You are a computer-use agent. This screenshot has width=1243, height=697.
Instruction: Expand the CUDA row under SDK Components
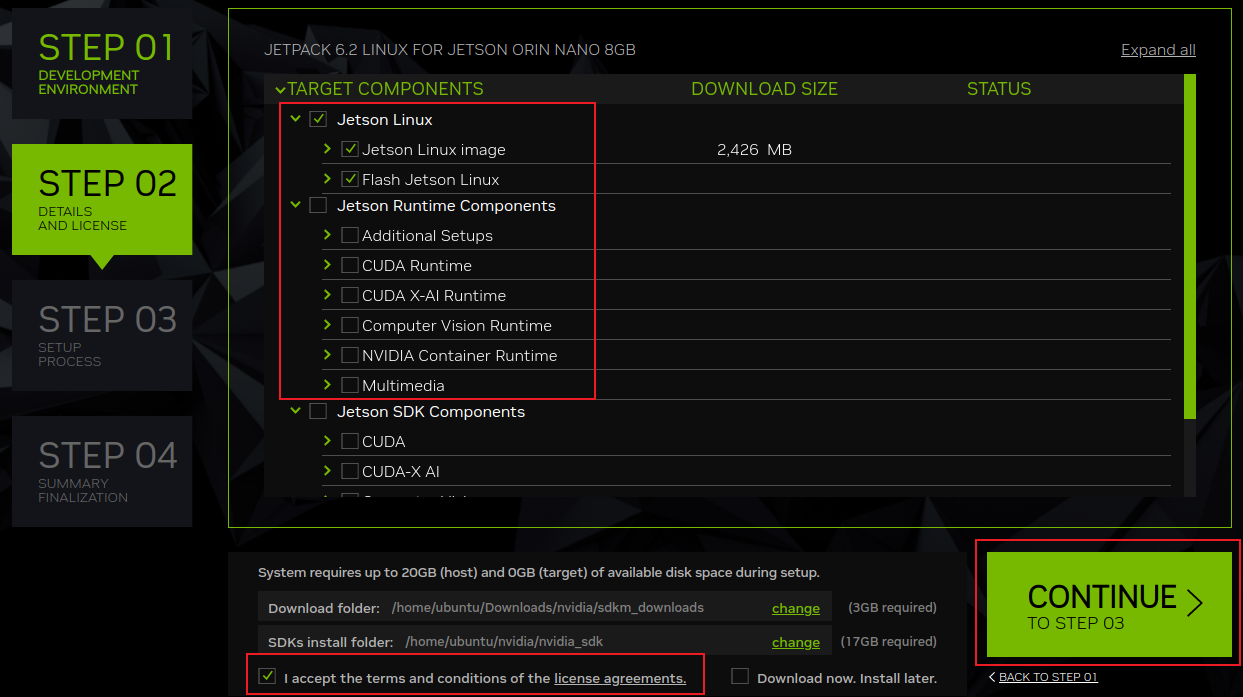[x=327, y=441]
